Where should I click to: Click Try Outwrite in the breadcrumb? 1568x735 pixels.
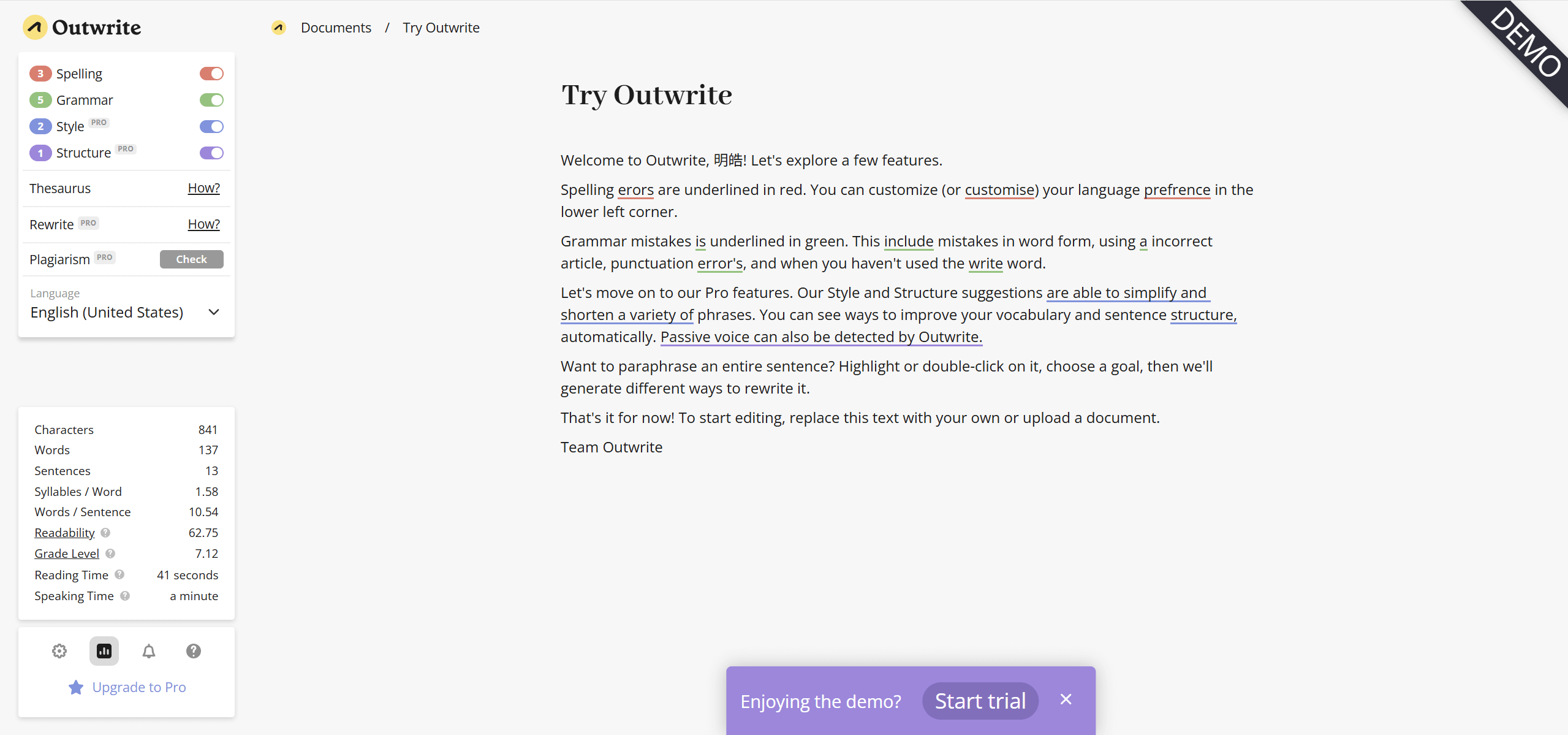click(x=441, y=28)
